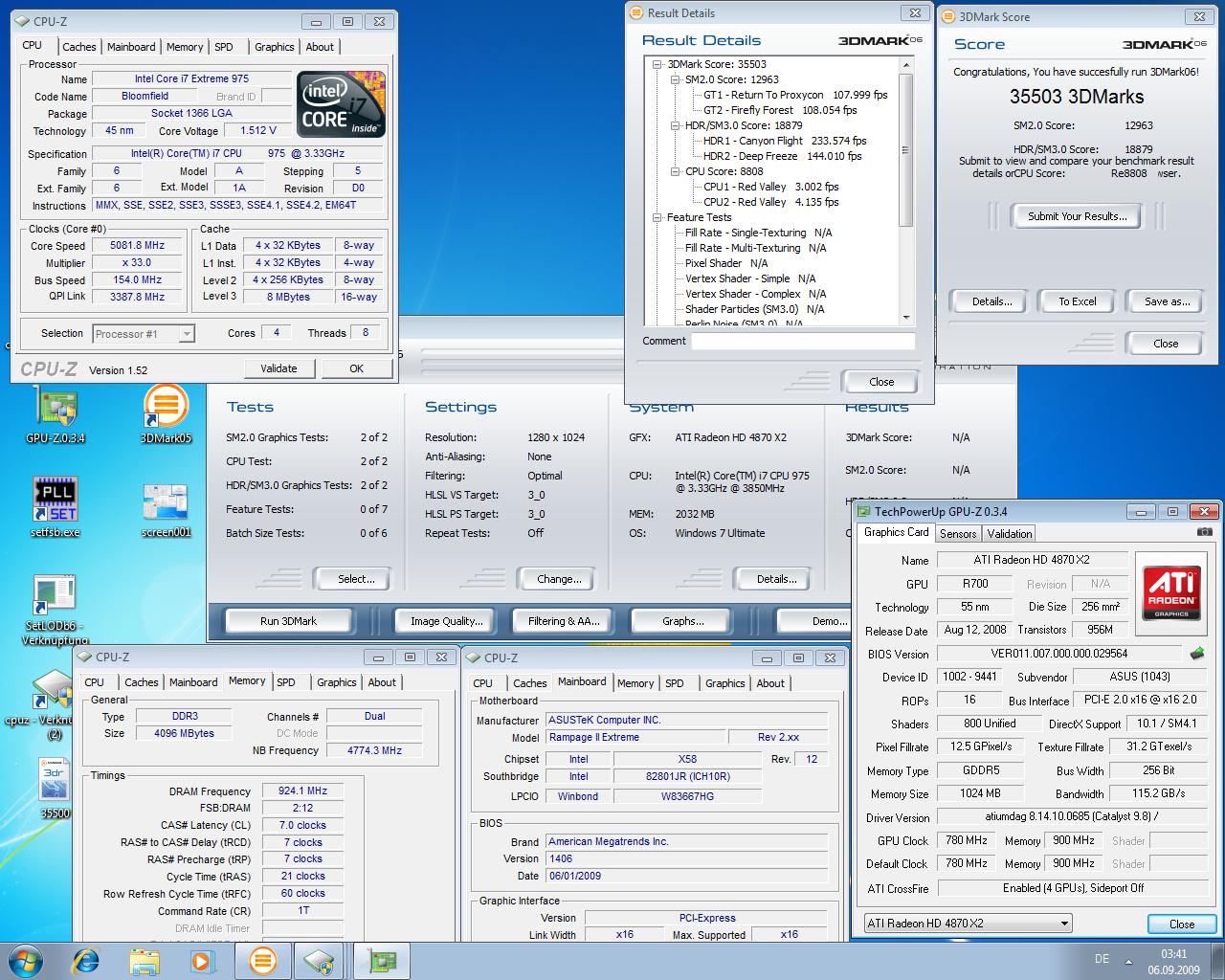Open Memory tab in Mainboard CPU-Z window
Image resolution: width=1225 pixels, height=980 pixels.
pos(635,683)
